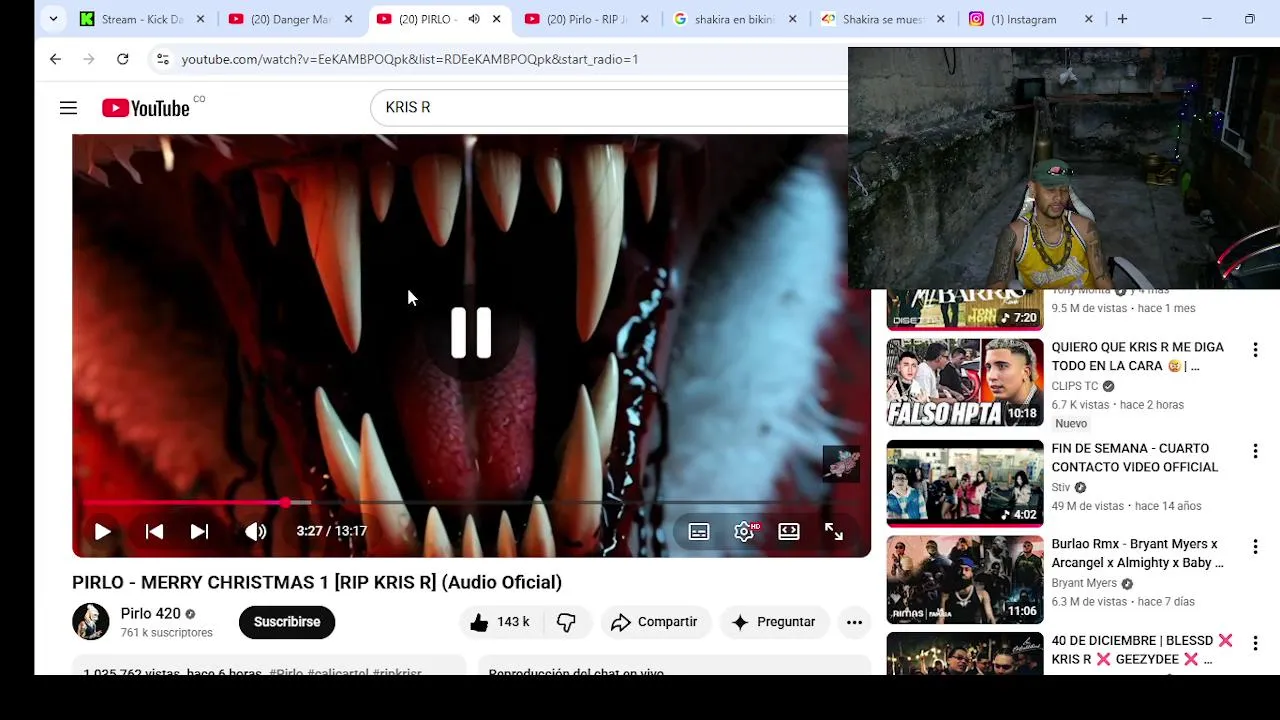The image size is (1280, 720).
Task: Open the Preguntar AI button
Action: [x=775, y=622]
